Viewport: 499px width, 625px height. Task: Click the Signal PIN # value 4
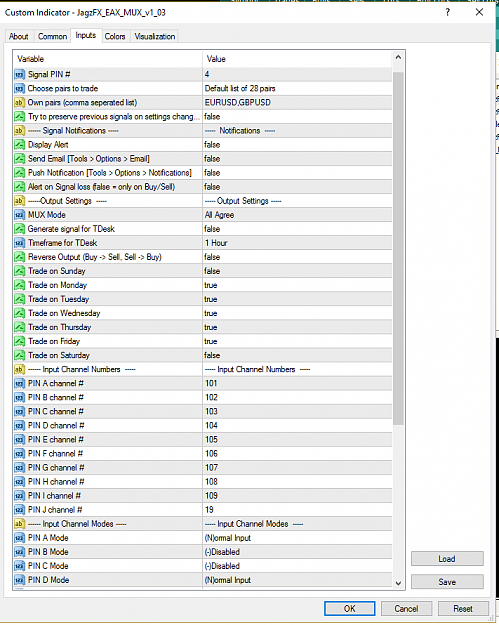[297, 75]
